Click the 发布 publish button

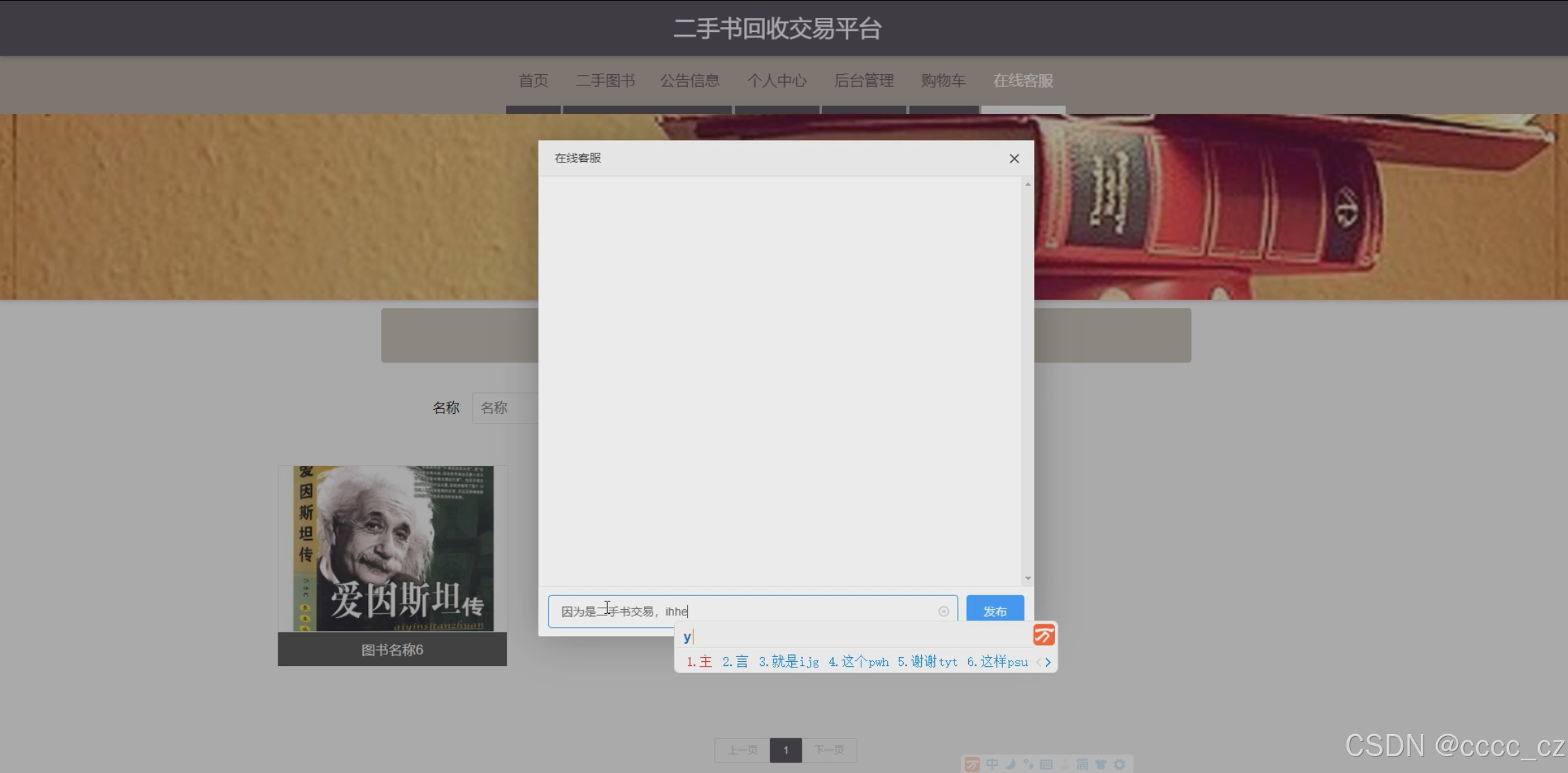click(995, 610)
